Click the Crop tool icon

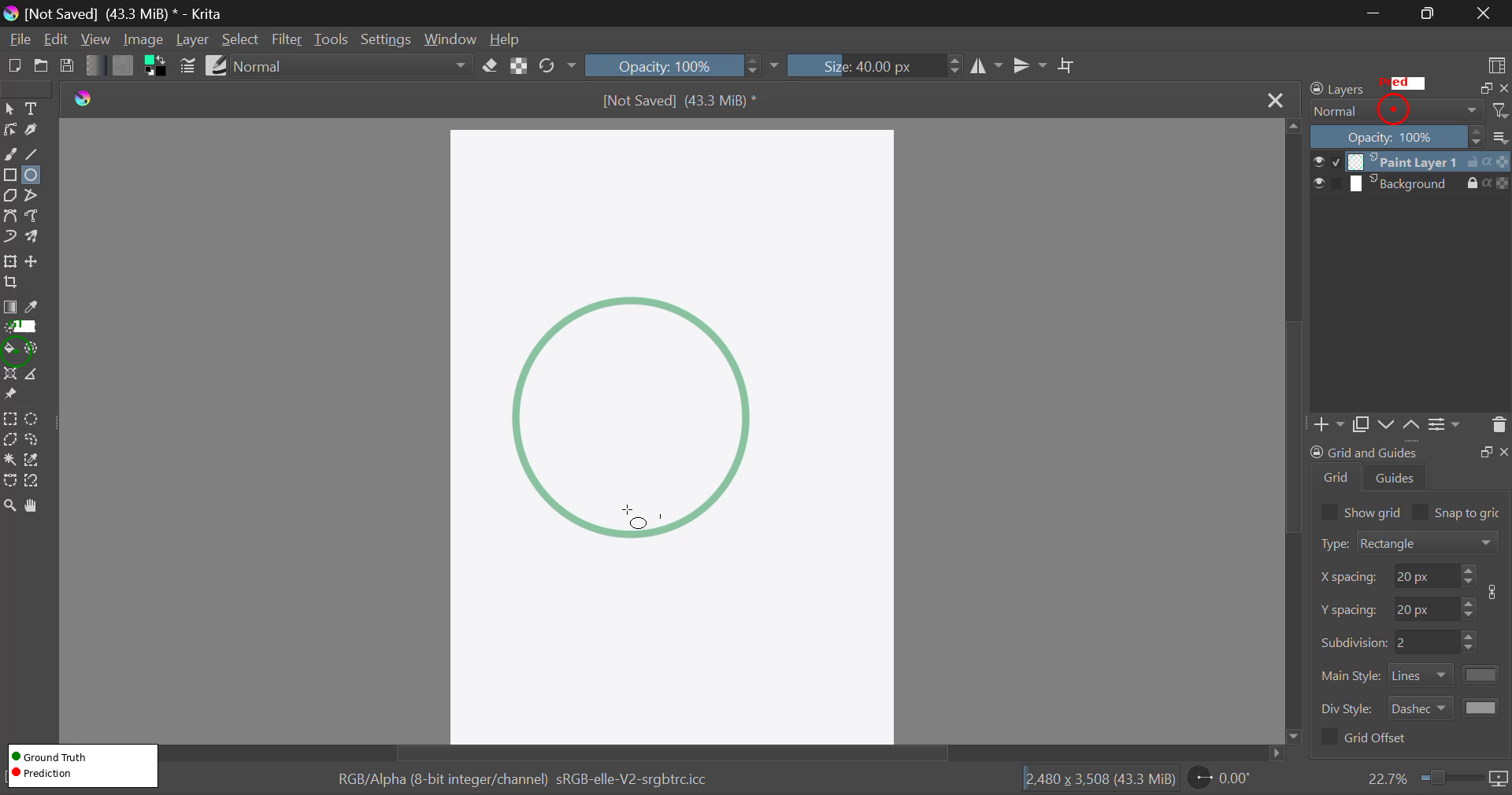point(11,283)
